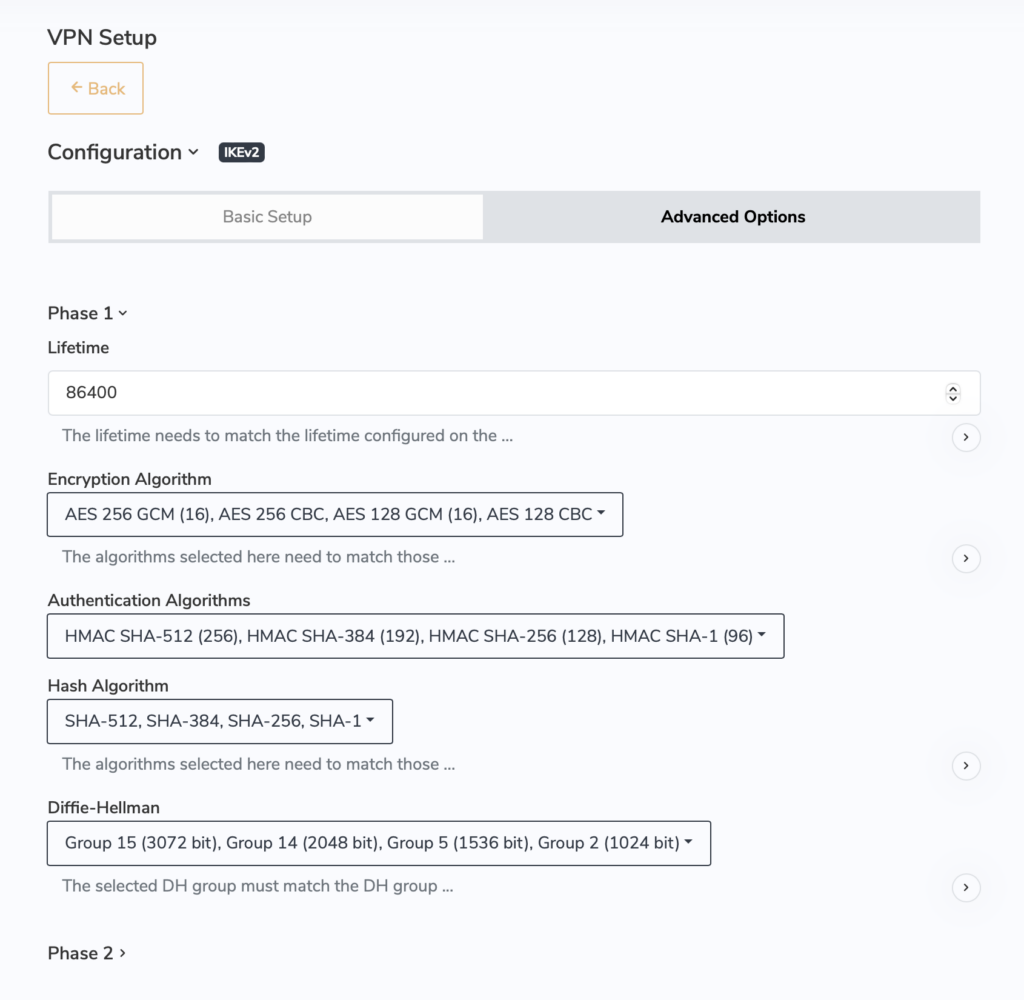Viewport: 1024px width, 1000px height.
Task: Expand the Phase 2 section
Action: (x=86, y=953)
